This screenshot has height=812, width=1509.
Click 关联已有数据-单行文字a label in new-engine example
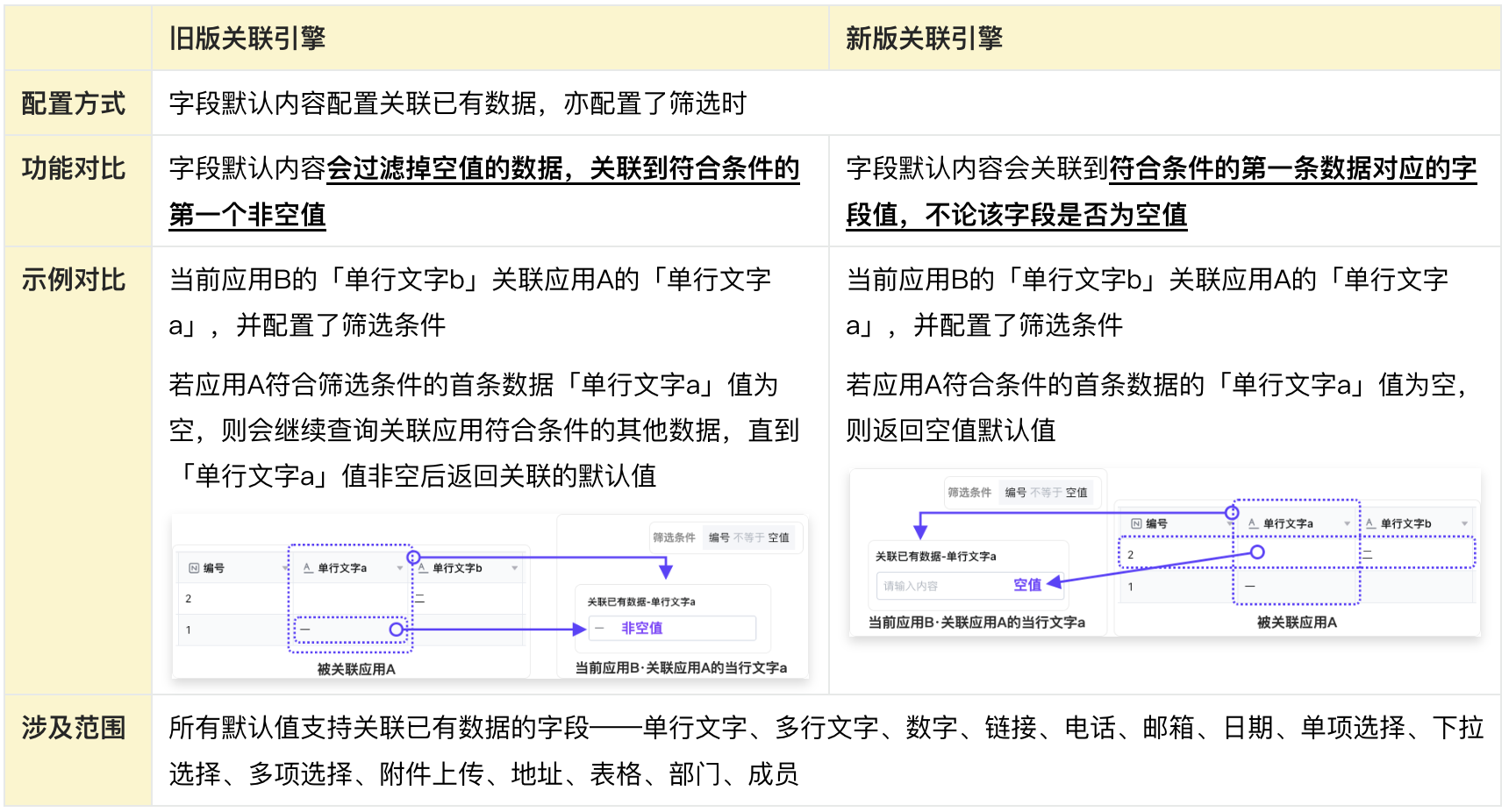tap(936, 557)
